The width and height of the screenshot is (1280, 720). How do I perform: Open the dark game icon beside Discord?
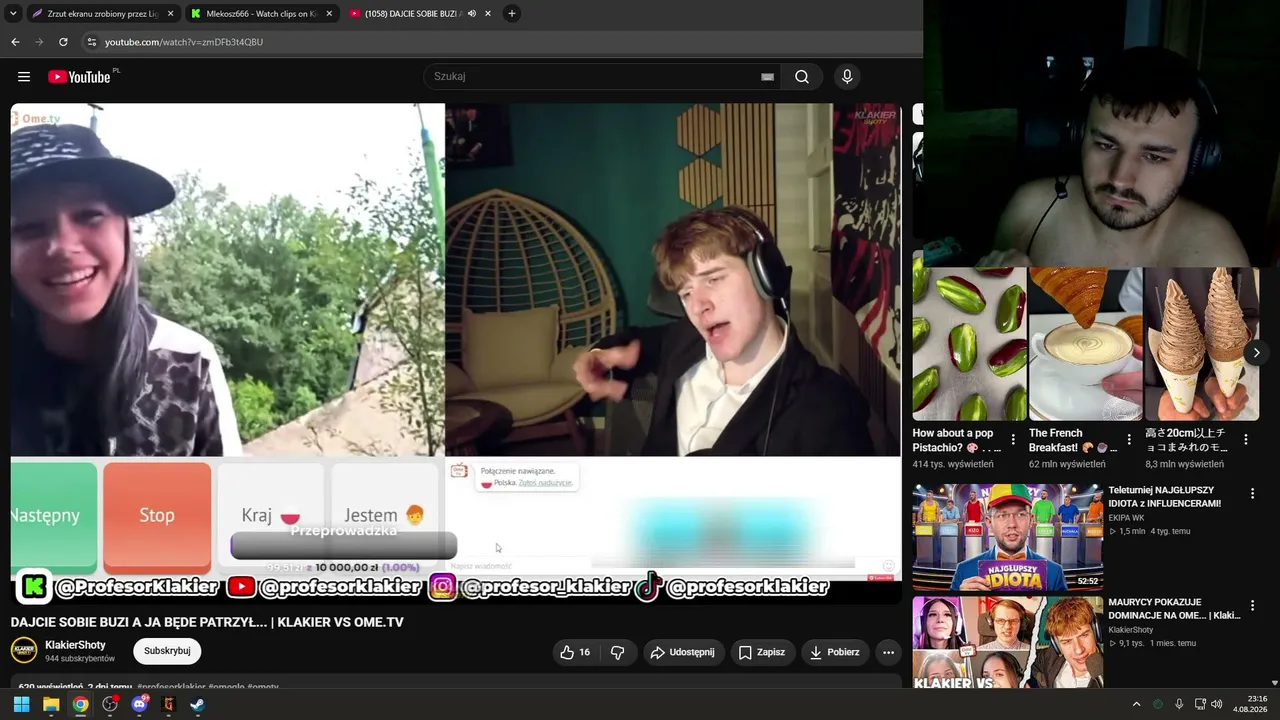tap(168, 704)
